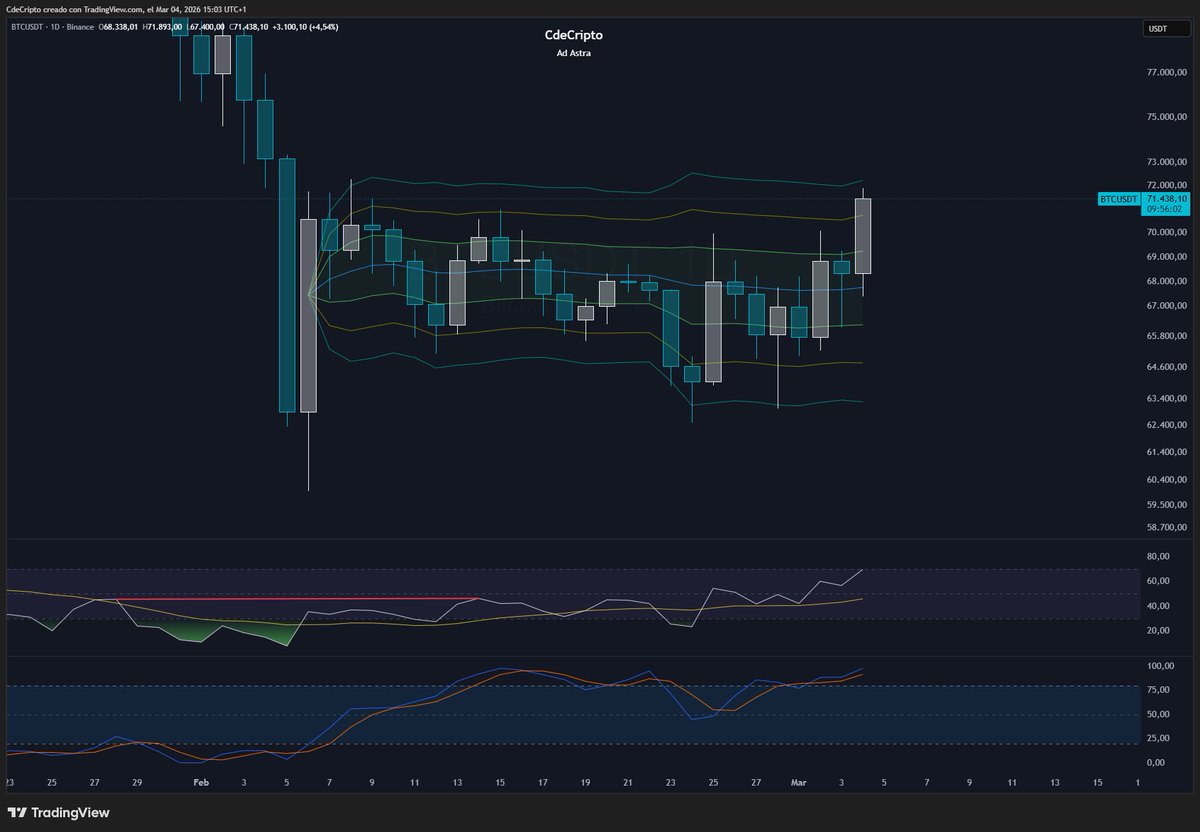
Task: Click the 72.000,00 price axis label
Action: (x=1167, y=185)
